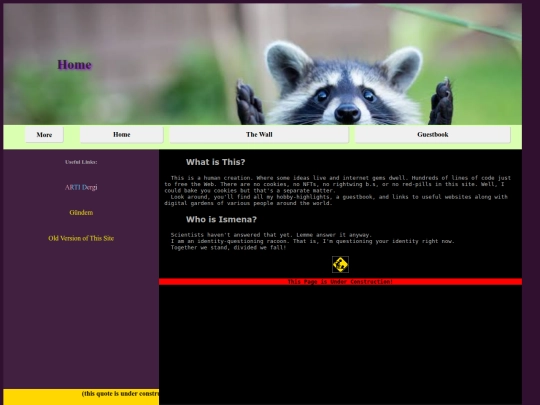This screenshot has width=540, height=405.
Task: Click text 'Together we stand, divided we fall!'
Action: click(x=228, y=248)
